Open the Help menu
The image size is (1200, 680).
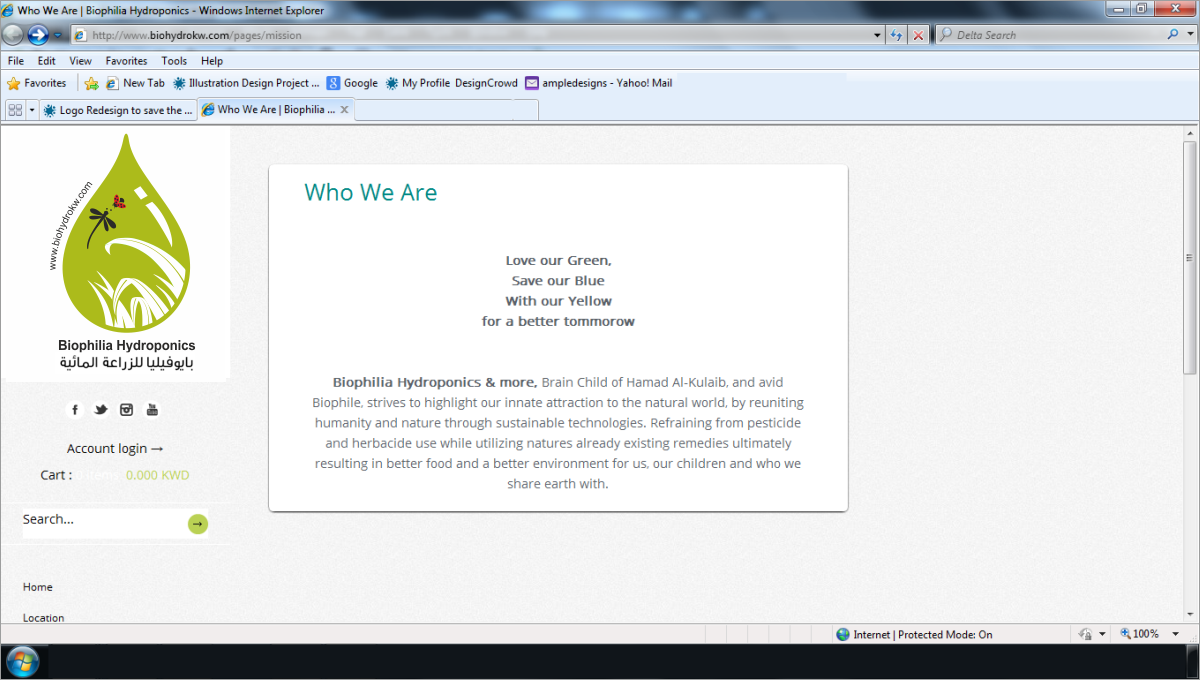click(212, 61)
